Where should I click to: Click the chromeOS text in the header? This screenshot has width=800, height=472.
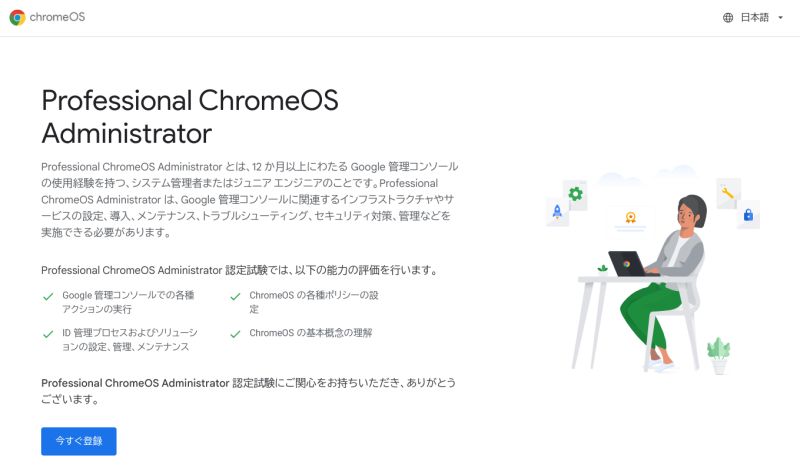(x=58, y=17)
